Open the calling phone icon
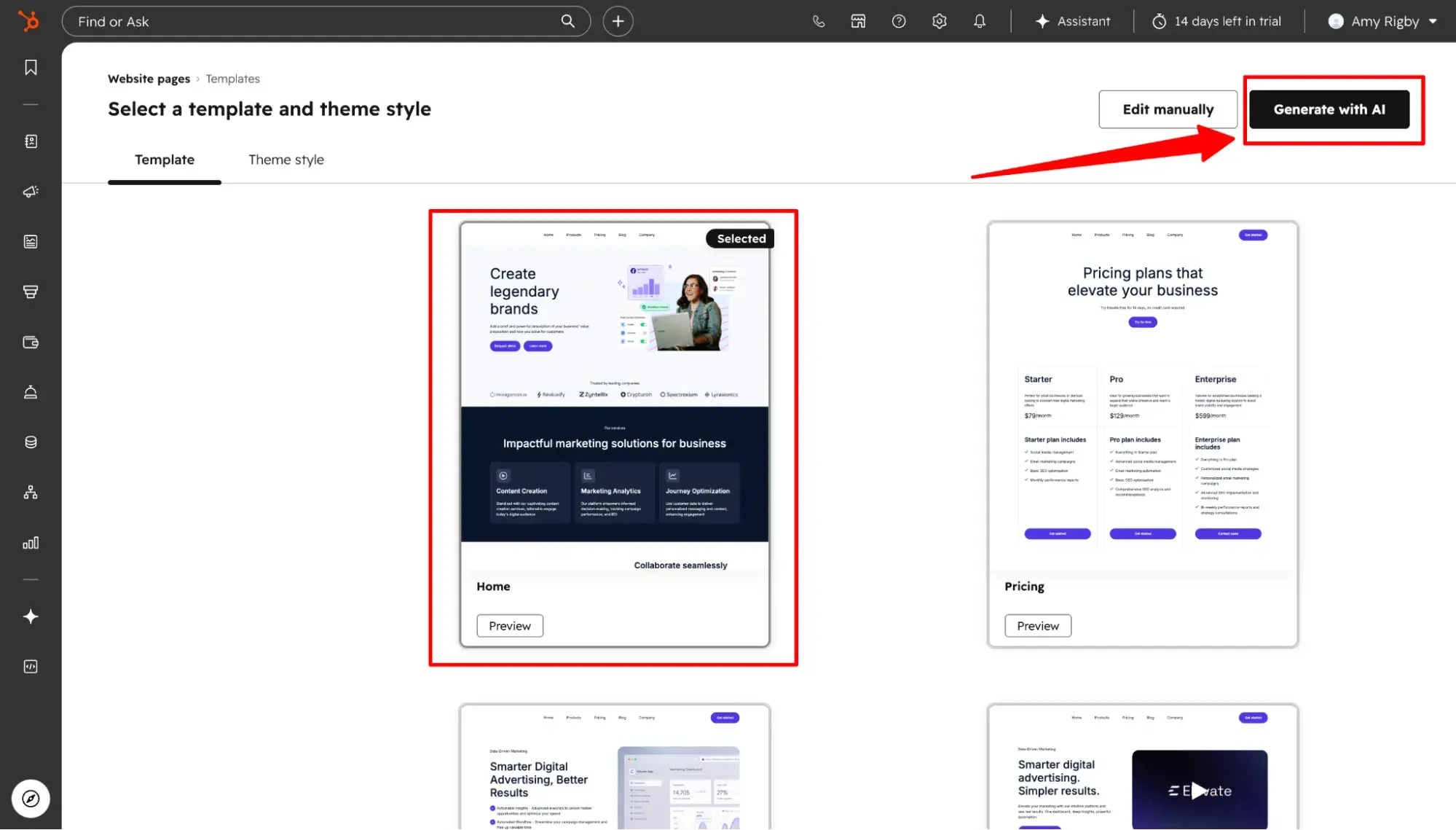The height and width of the screenshot is (830, 1456). (819, 21)
